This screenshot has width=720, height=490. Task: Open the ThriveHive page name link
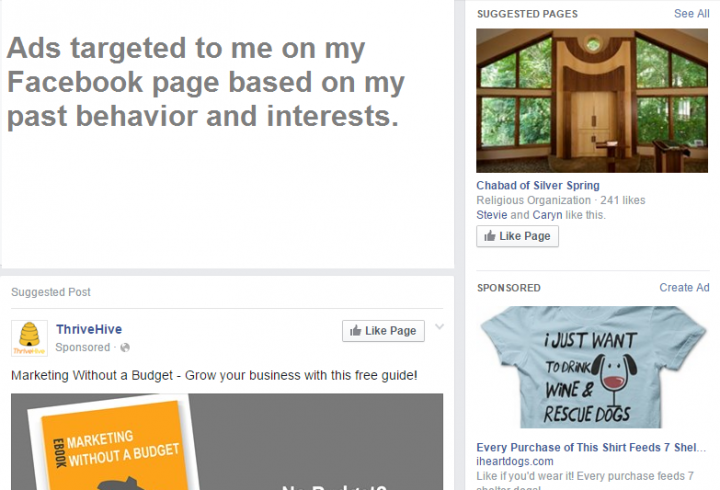coord(89,329)
